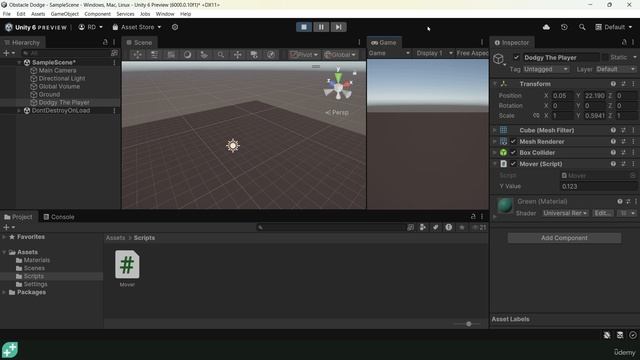Click the Scene view tools overlay icon
The height and width of the screenshot is (360, 640).
(137, 55)
